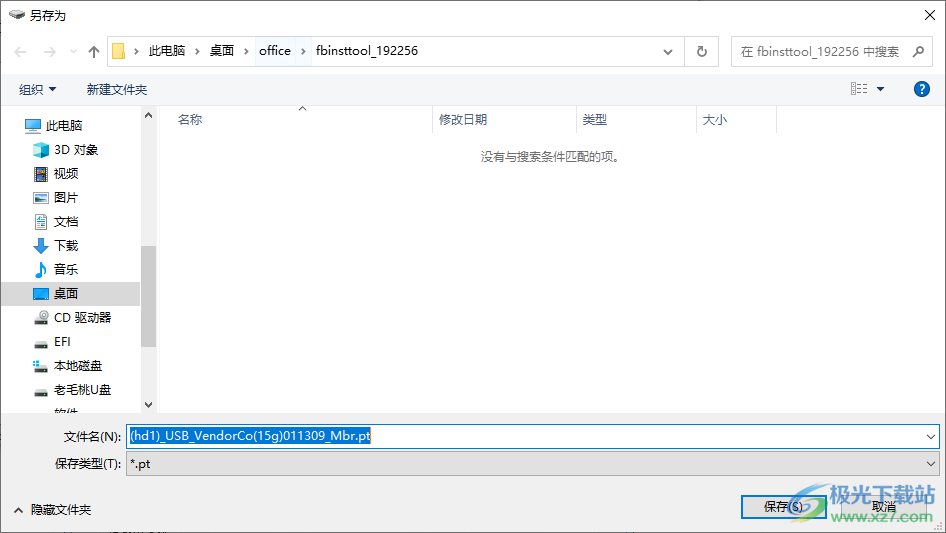Open address bar history dropdown
946x533 pixels.
tap(668, 52)
